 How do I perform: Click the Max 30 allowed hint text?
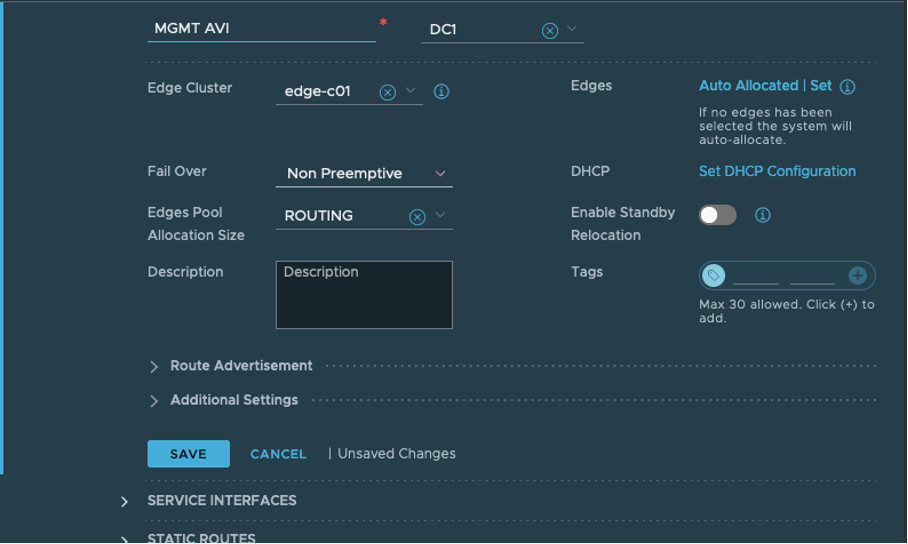coord(786,311)
